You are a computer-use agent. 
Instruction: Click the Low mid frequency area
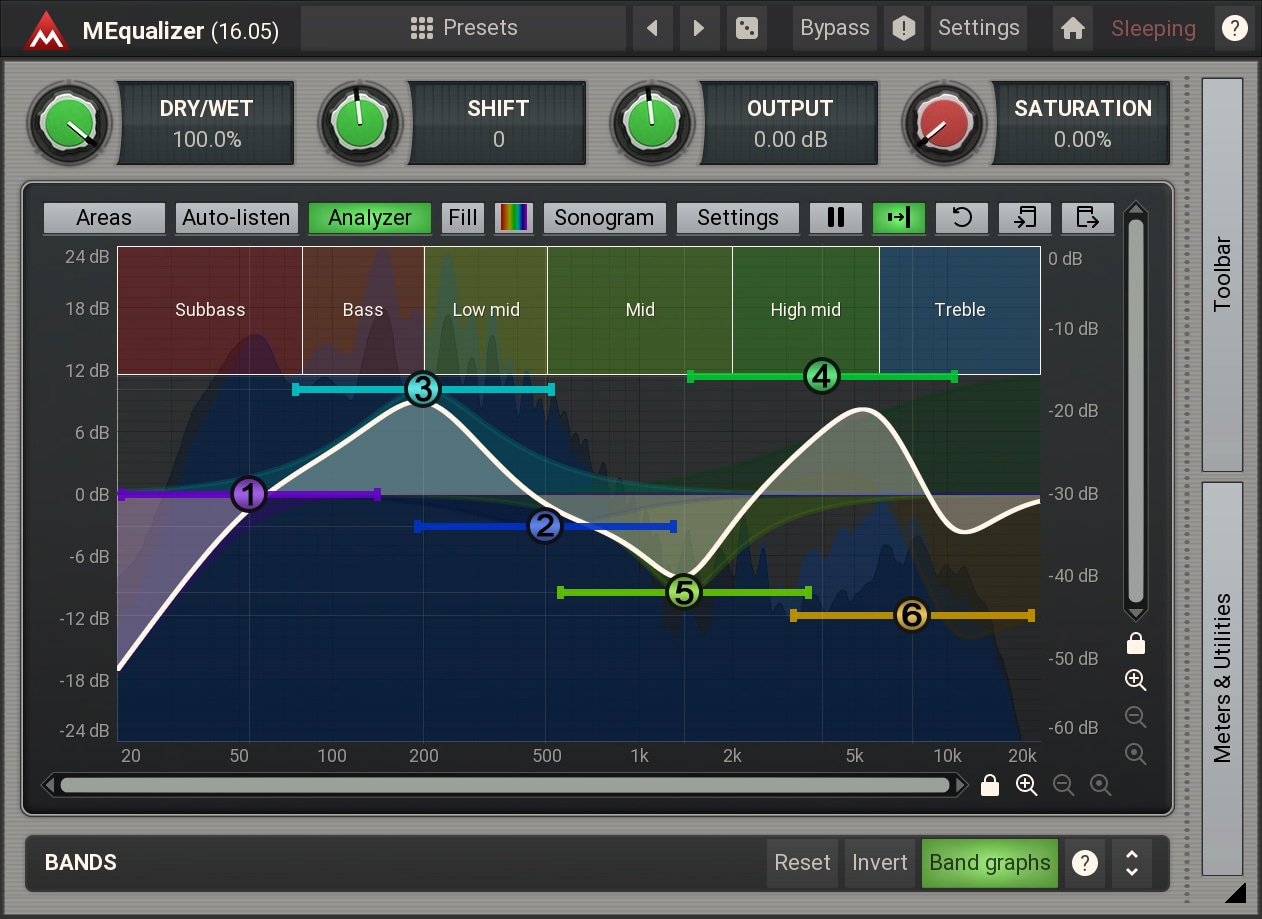[486, 310]
